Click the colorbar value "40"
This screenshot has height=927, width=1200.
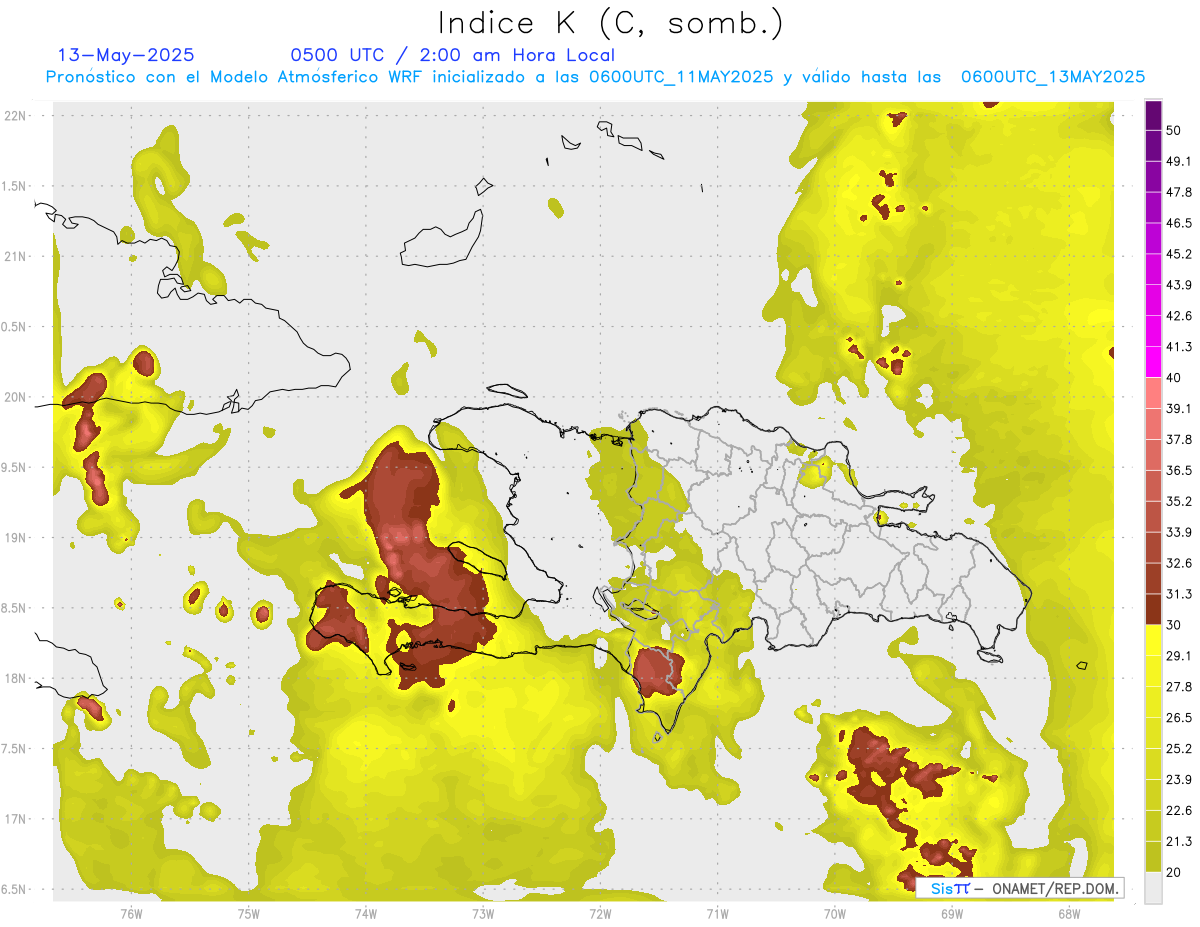click(x=1175, y=378)
